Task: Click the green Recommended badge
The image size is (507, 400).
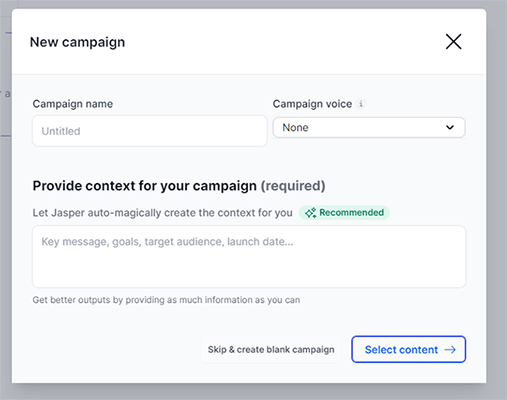Action: click(x=344, y=213)
